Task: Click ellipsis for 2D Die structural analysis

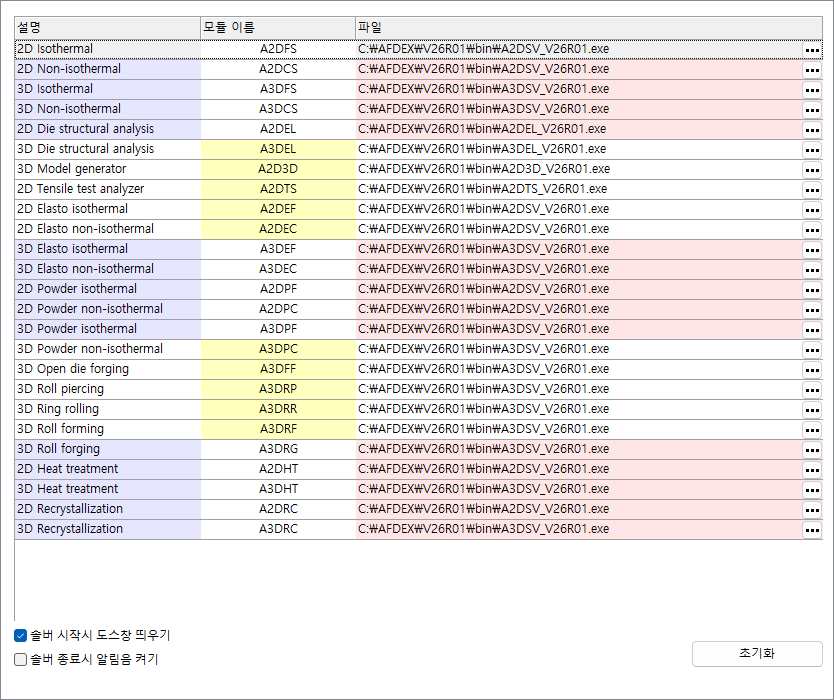Action: click(x=812, y=129)
